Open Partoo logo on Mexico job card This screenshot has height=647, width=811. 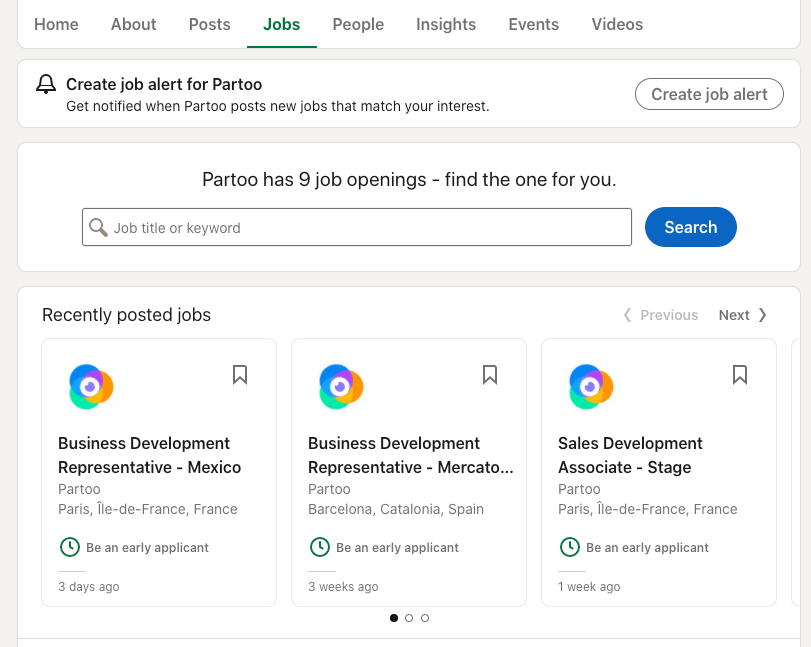[x=91, y=386]
